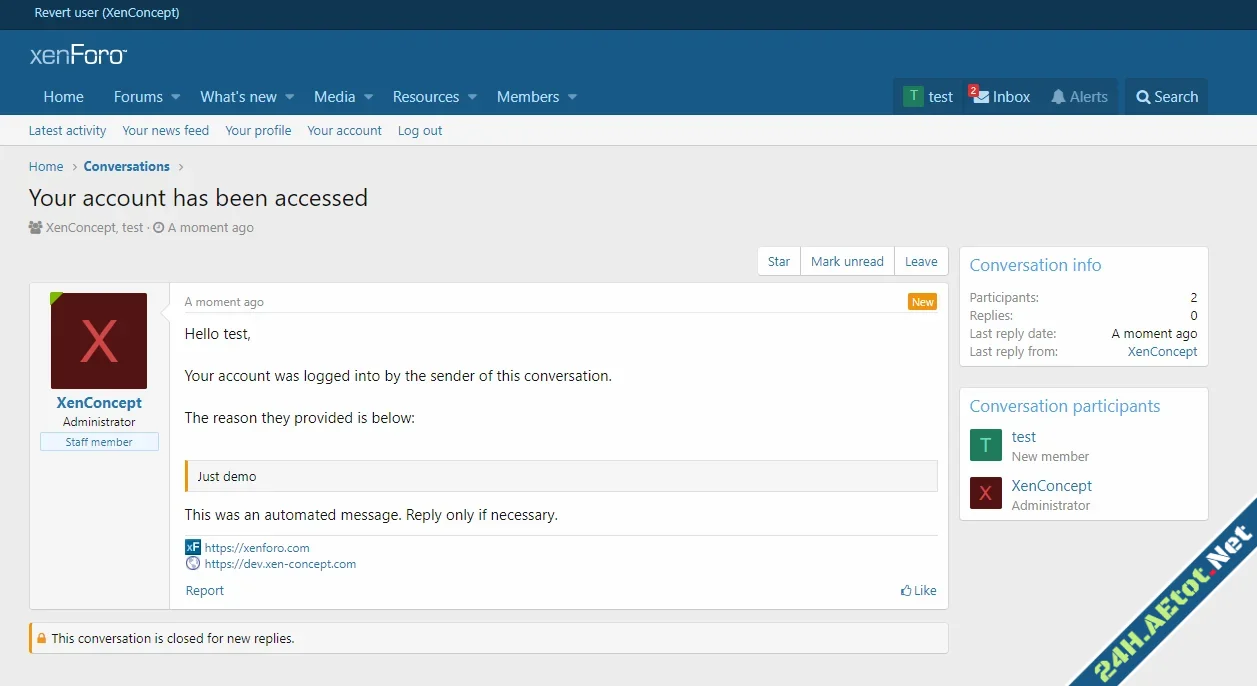
Task: Open Conversations via the breadcrumb
Action: point(126,166)
